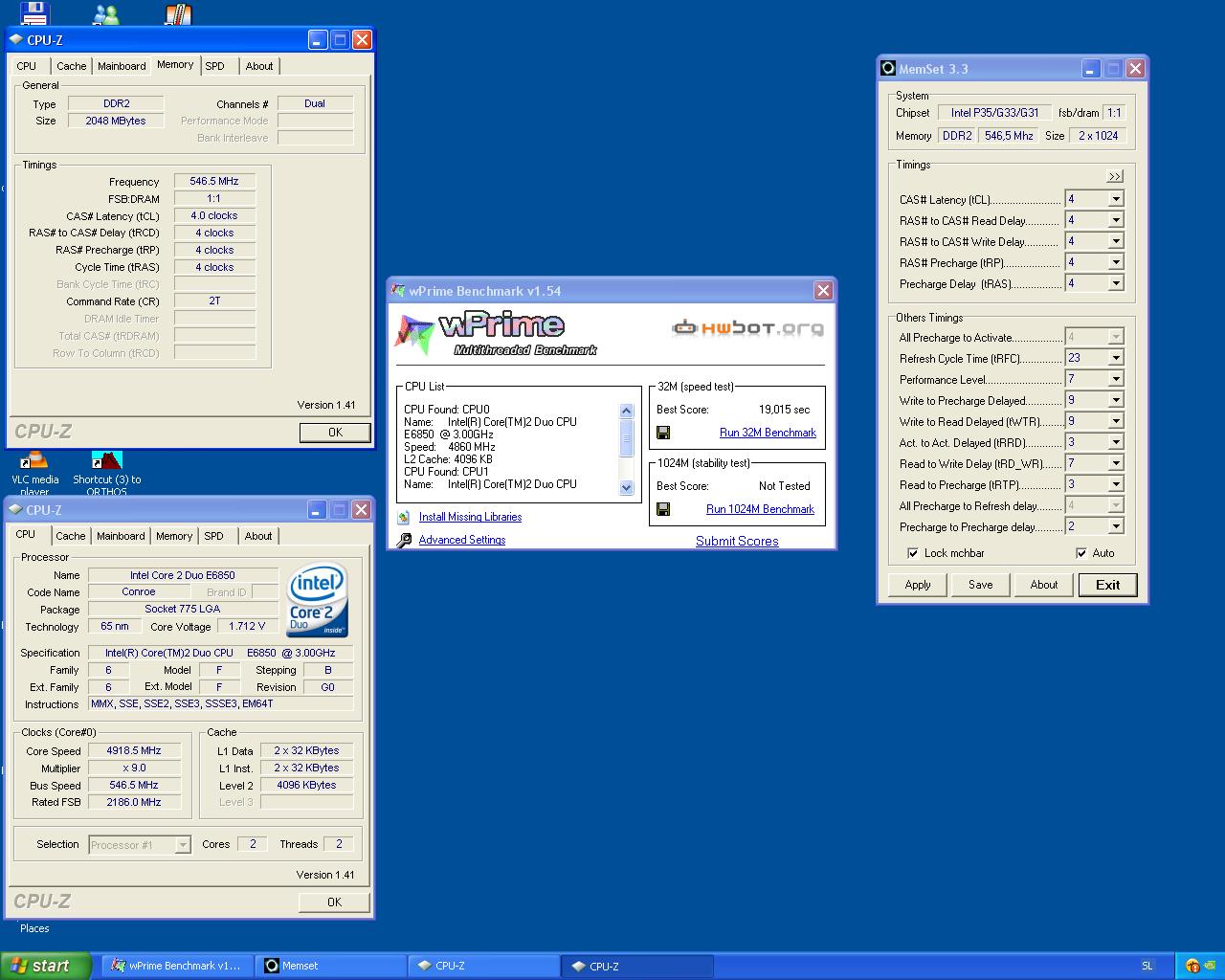
Task: Click OK in the top CPU-Z Memory window
Action: pos(335,433)
